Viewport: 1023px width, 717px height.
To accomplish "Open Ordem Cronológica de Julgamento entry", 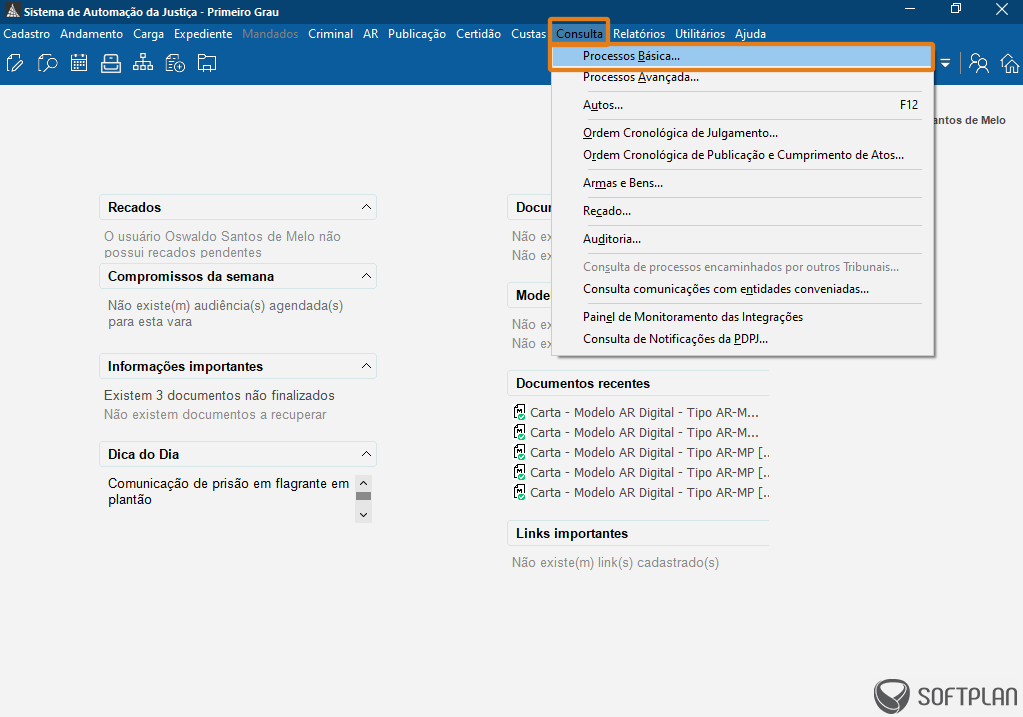I will pos(742,133).
